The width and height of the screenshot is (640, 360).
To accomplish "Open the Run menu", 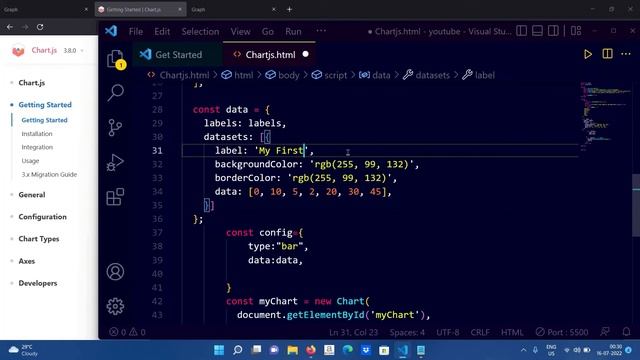I will coord(293,31).
